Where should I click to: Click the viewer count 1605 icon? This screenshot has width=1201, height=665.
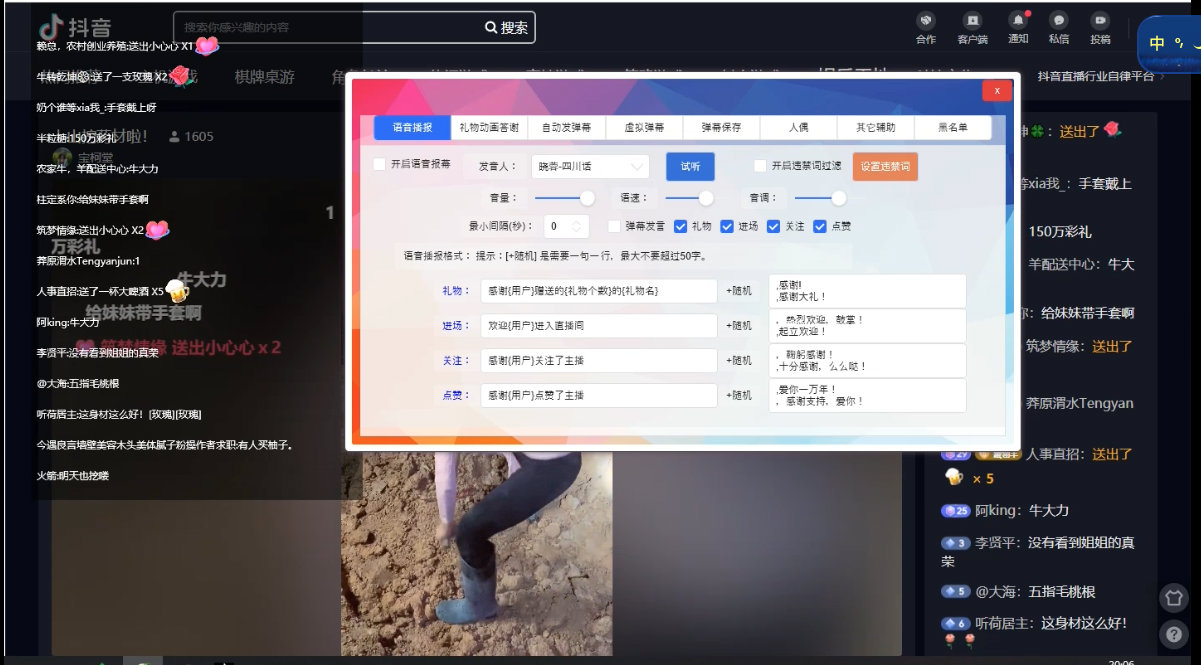click(175, 136)
